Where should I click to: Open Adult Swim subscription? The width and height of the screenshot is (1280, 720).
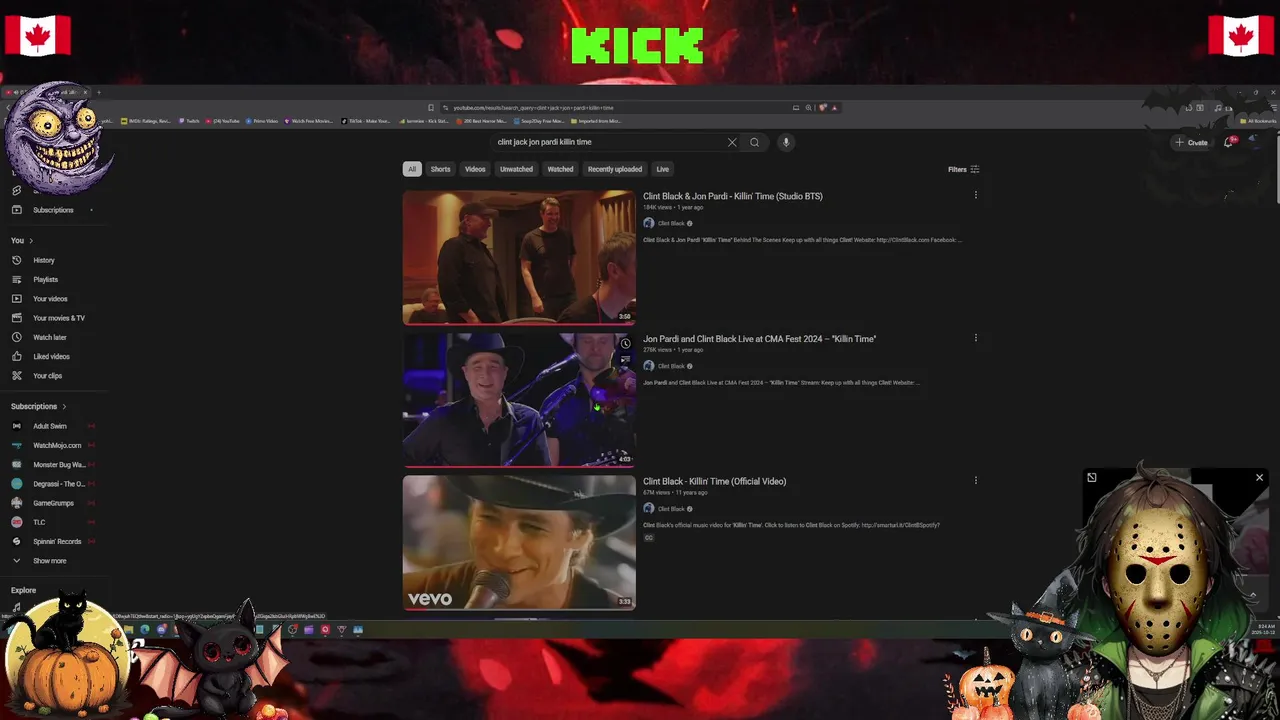[49, 426]
